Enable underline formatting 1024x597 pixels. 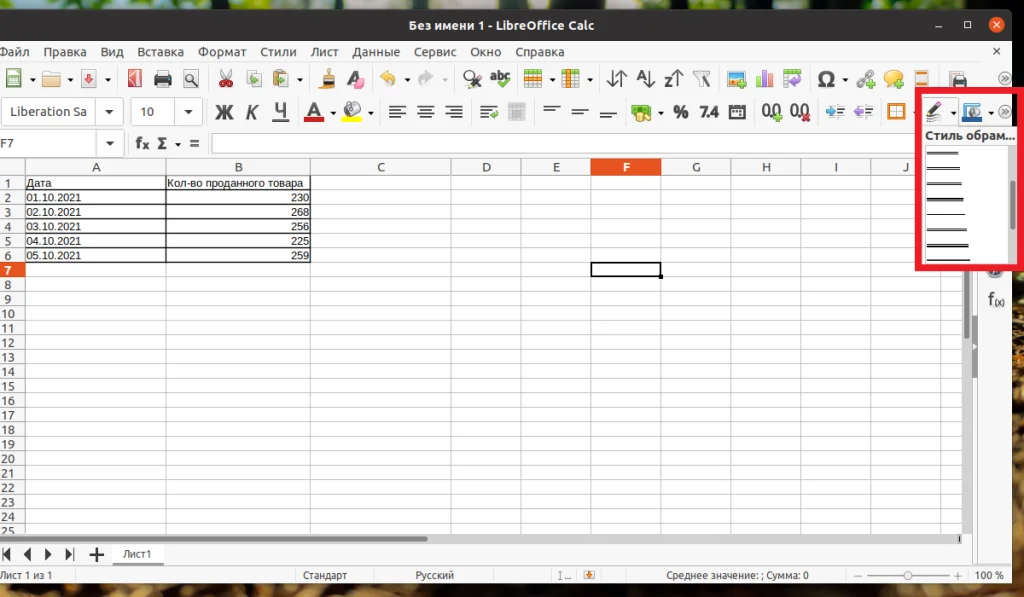coord(280,112)
